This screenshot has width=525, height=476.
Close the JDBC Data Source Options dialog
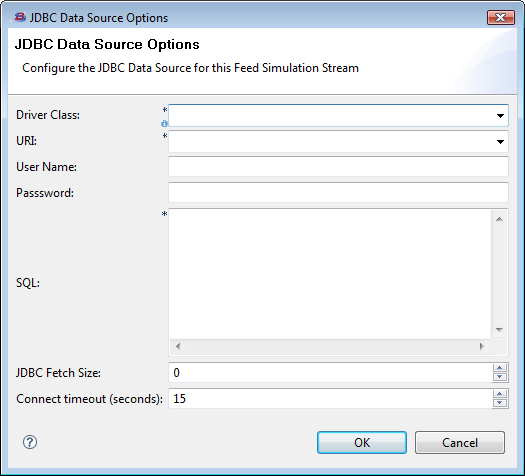(501, 17)
